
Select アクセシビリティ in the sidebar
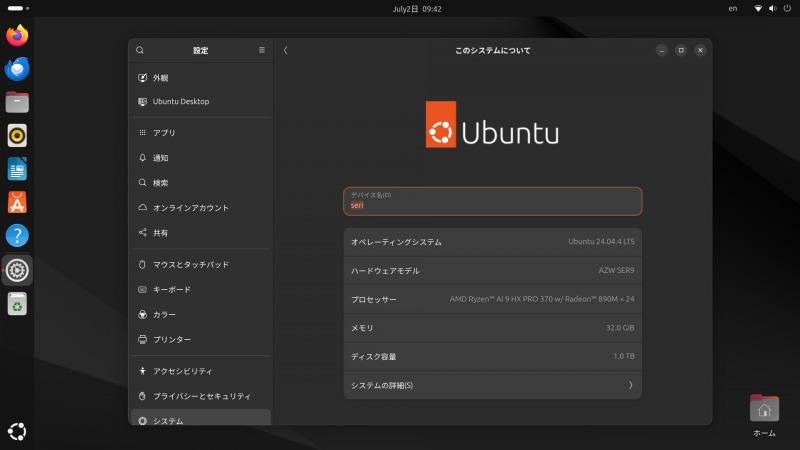pos(201,371)
